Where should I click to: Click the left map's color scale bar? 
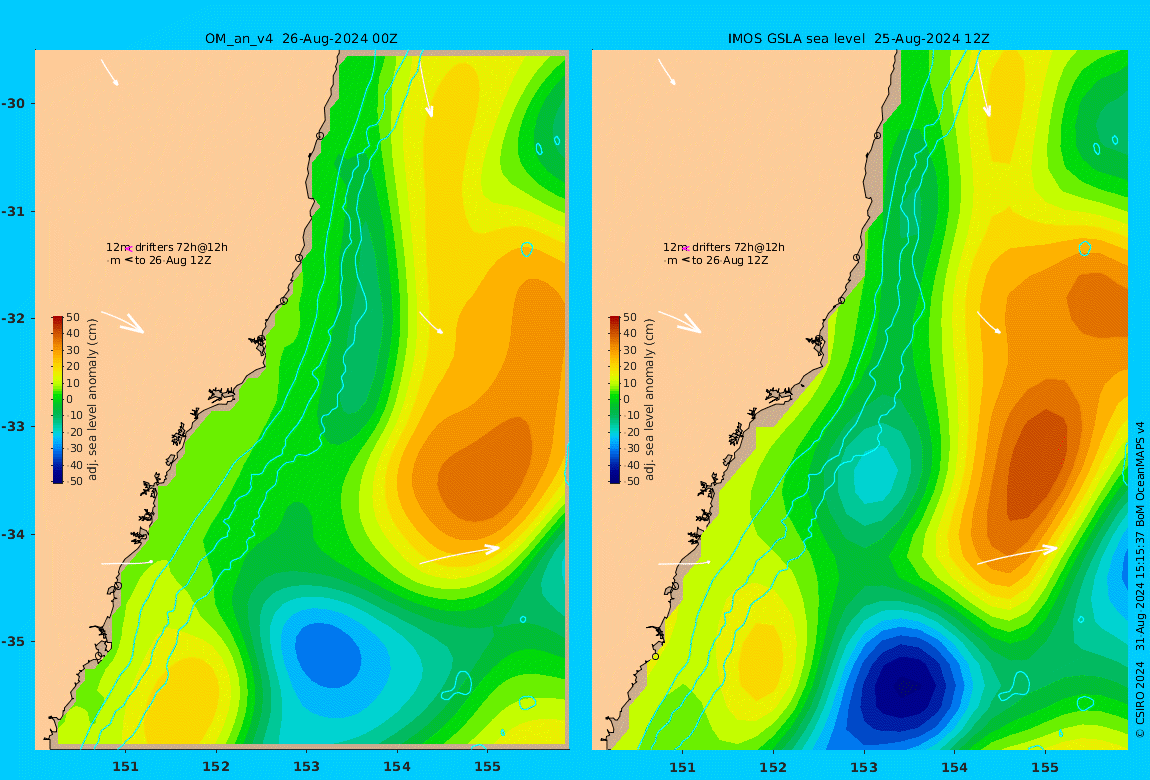point(57,400)
